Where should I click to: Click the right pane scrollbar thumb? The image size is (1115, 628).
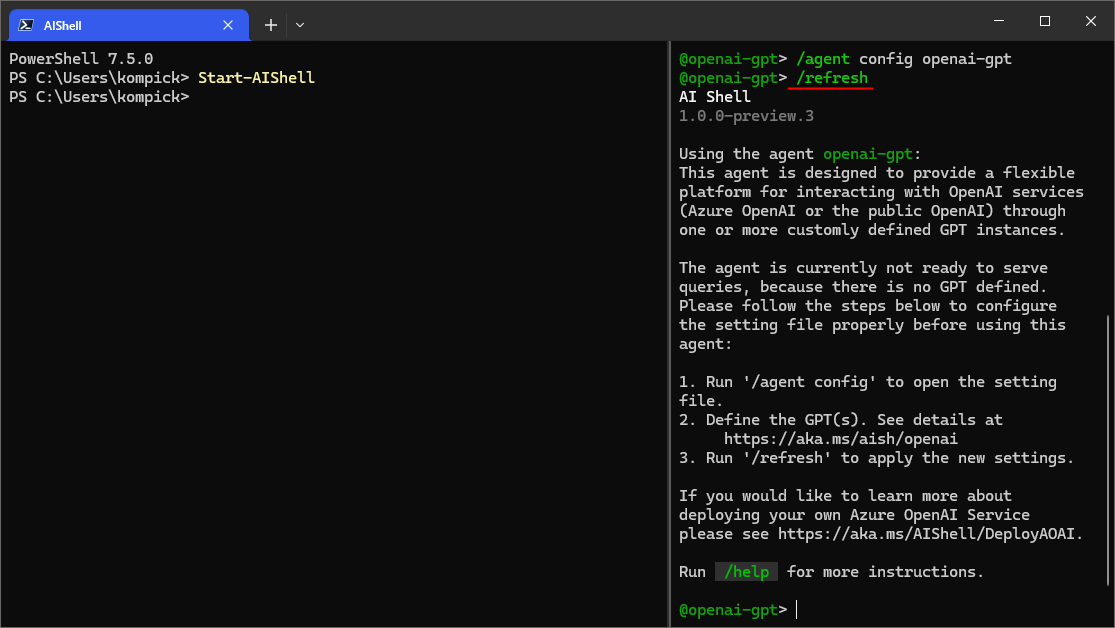[x=1109, y=449]
